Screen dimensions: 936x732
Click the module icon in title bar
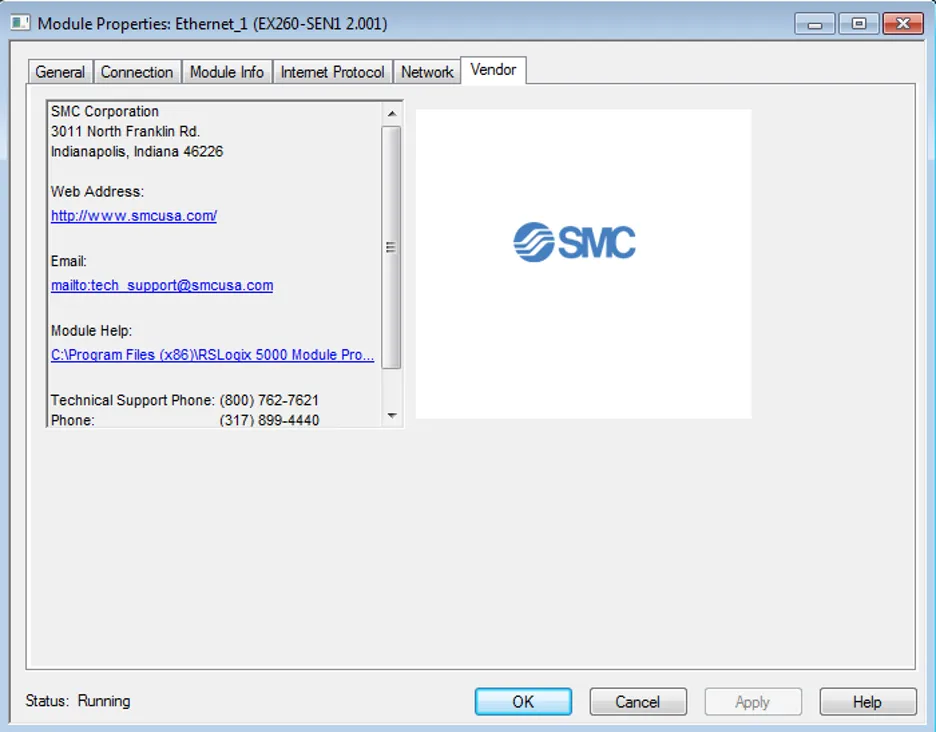coord(20,23)
